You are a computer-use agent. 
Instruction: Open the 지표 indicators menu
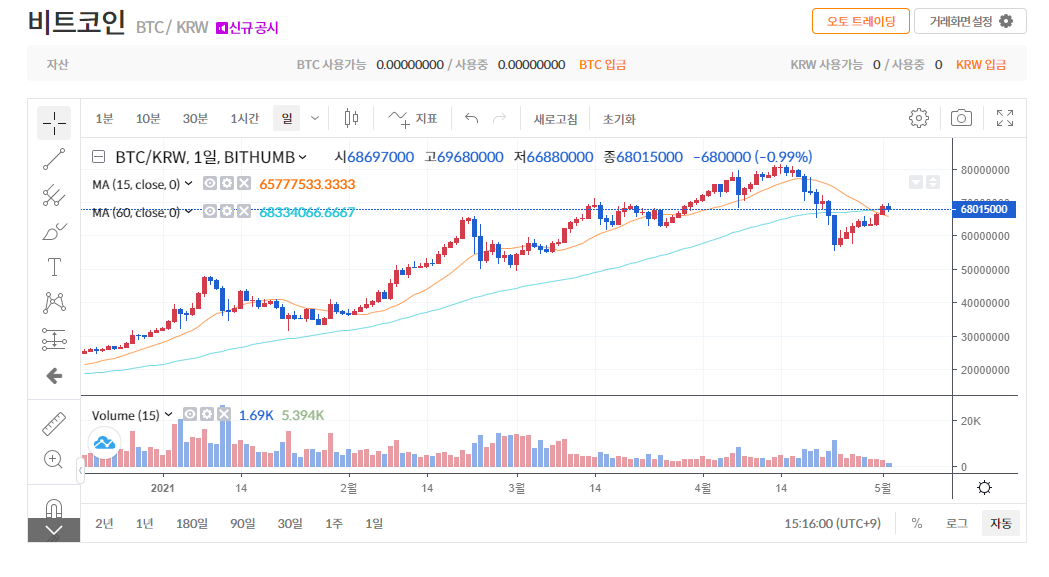(413, 119)
